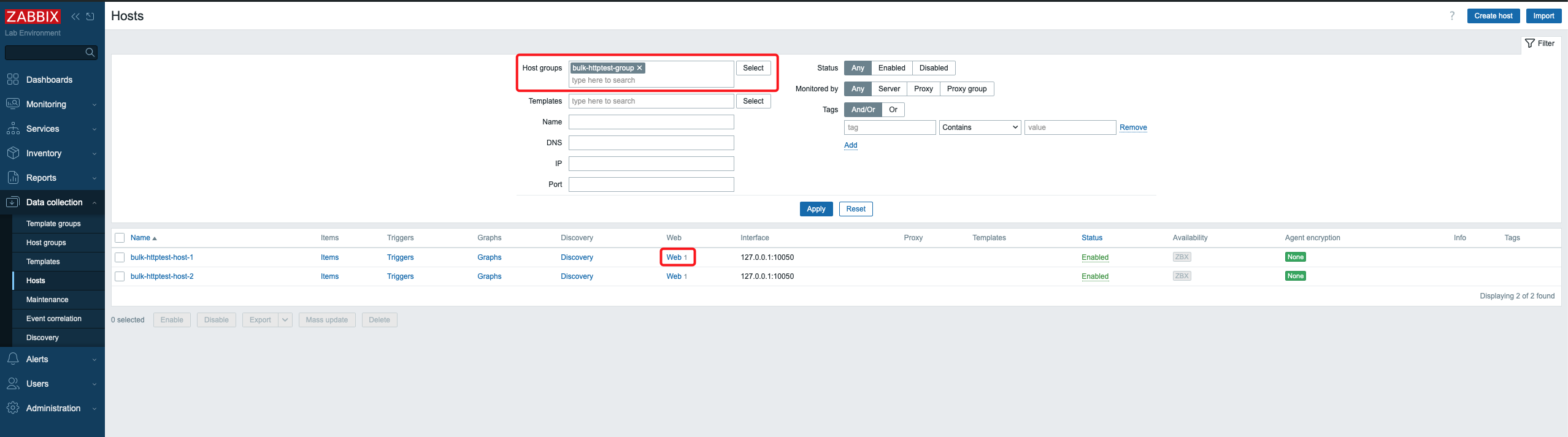
Task: Open Host groups in Data collection submenu
Action: (46, 243)
